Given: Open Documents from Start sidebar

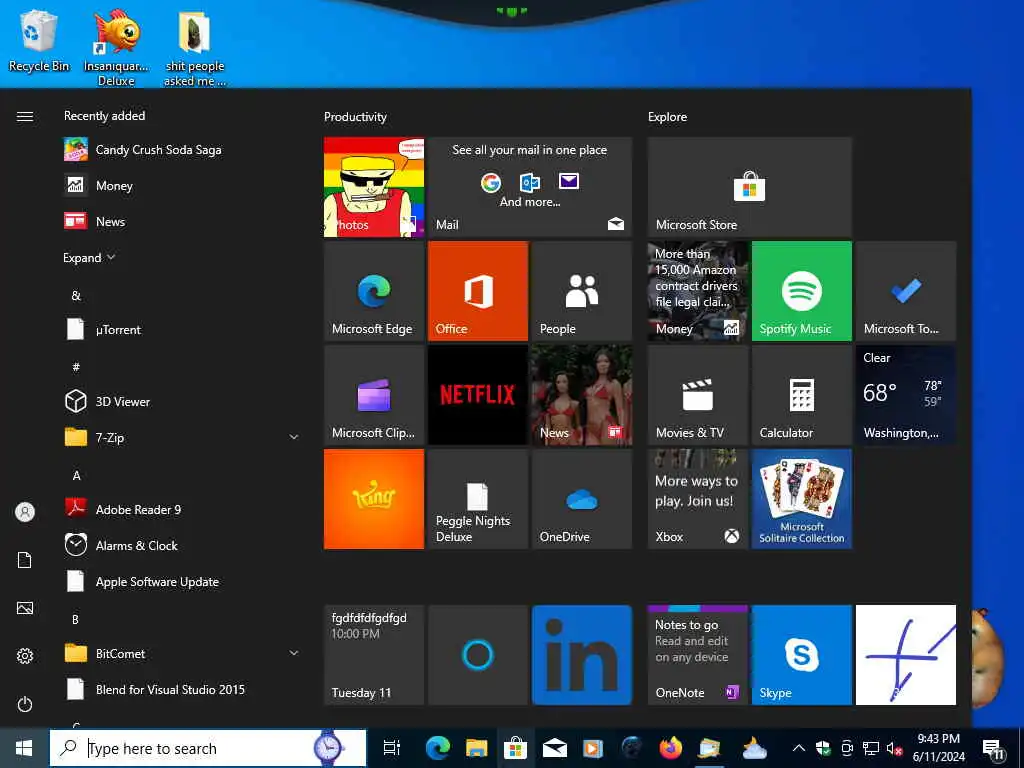Looking at the screenshot, I should coord(25,560).
